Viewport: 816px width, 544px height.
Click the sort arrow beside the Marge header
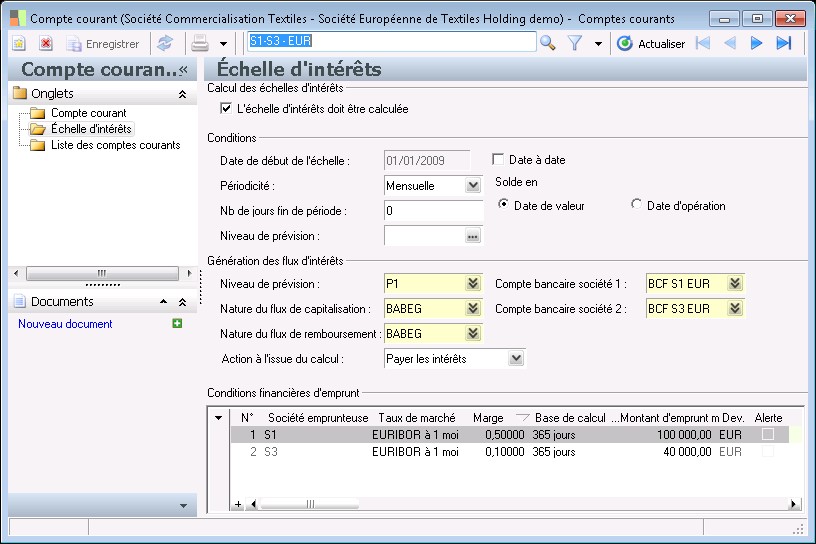tap(522, 417)
